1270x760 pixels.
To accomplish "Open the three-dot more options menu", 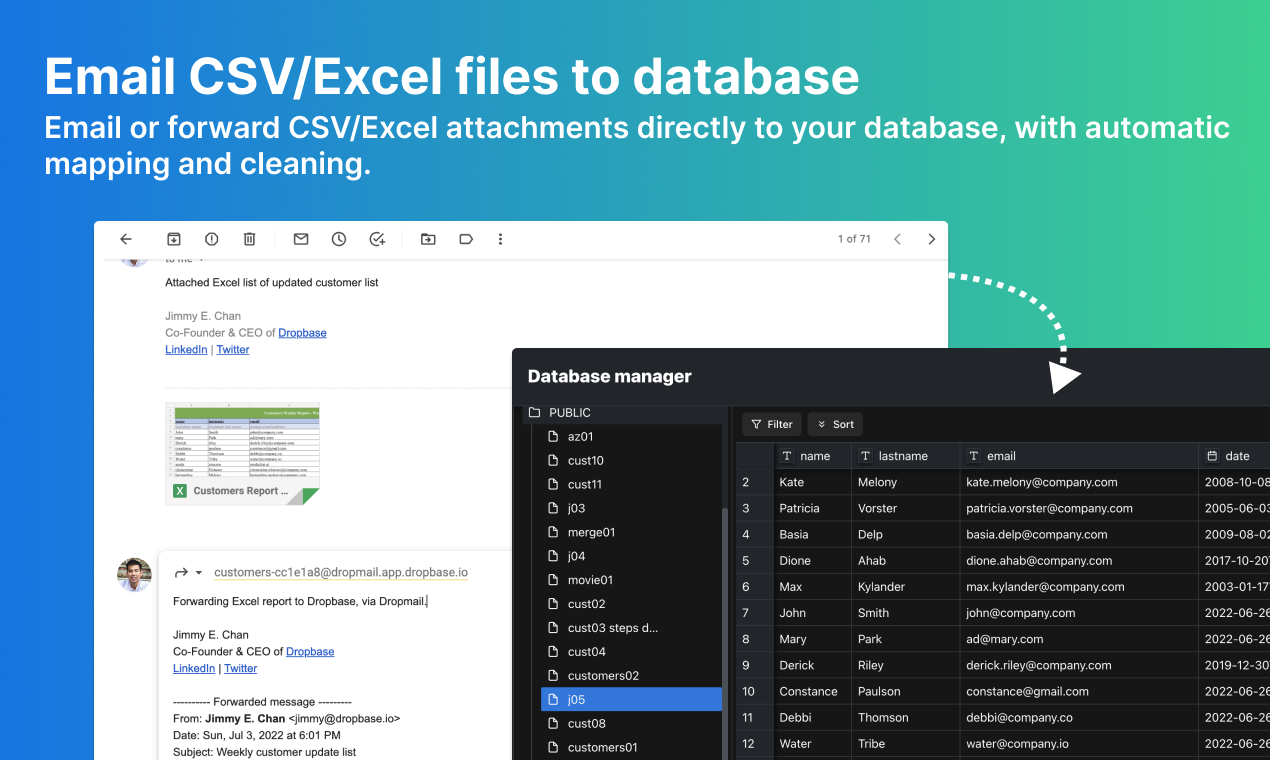I will point(501,239).
